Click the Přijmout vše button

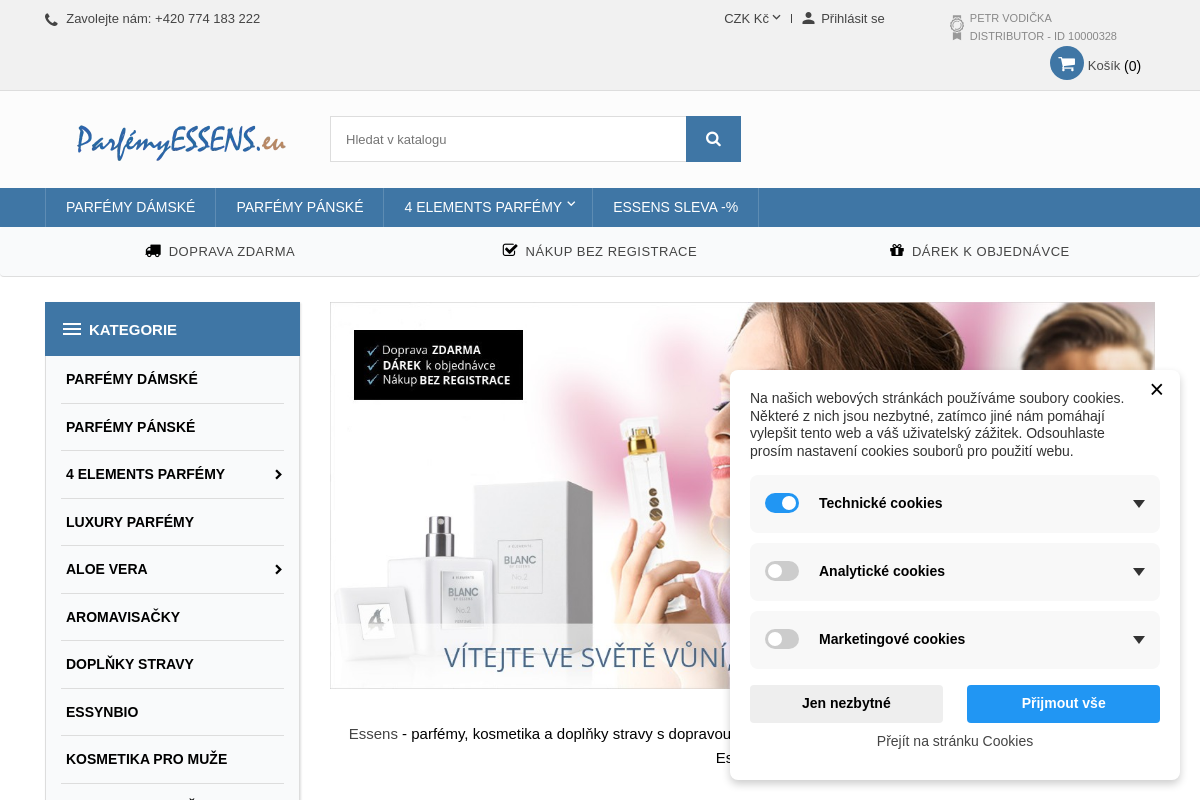click(1063, 704)
